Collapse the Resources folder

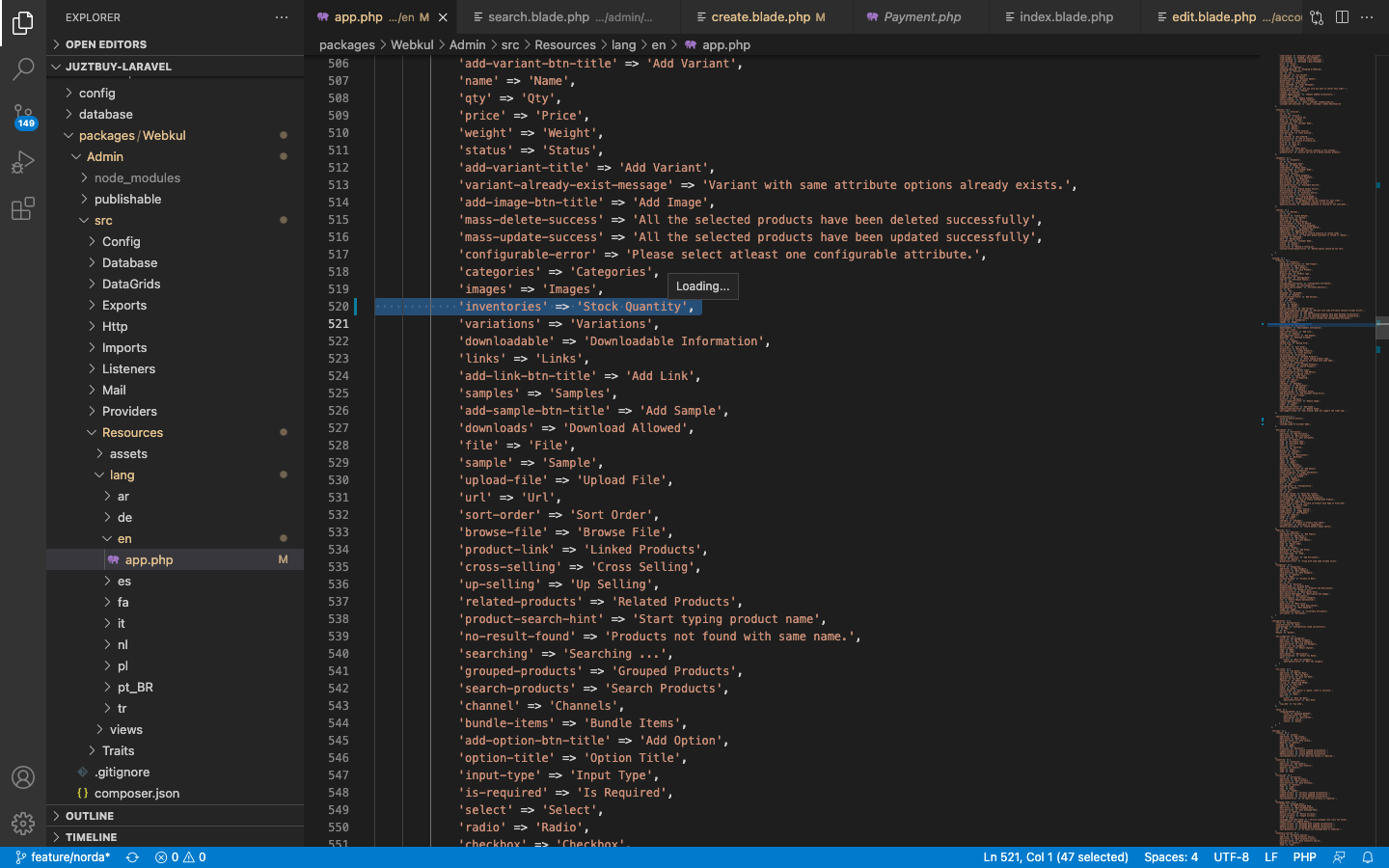pos(175,433)
